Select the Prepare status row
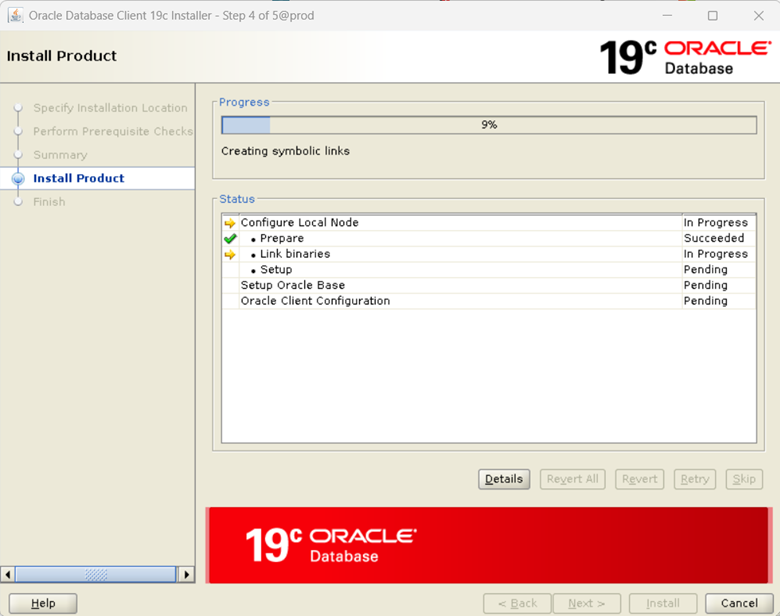This screenshot has height=616, width=780. click(489, 238)
